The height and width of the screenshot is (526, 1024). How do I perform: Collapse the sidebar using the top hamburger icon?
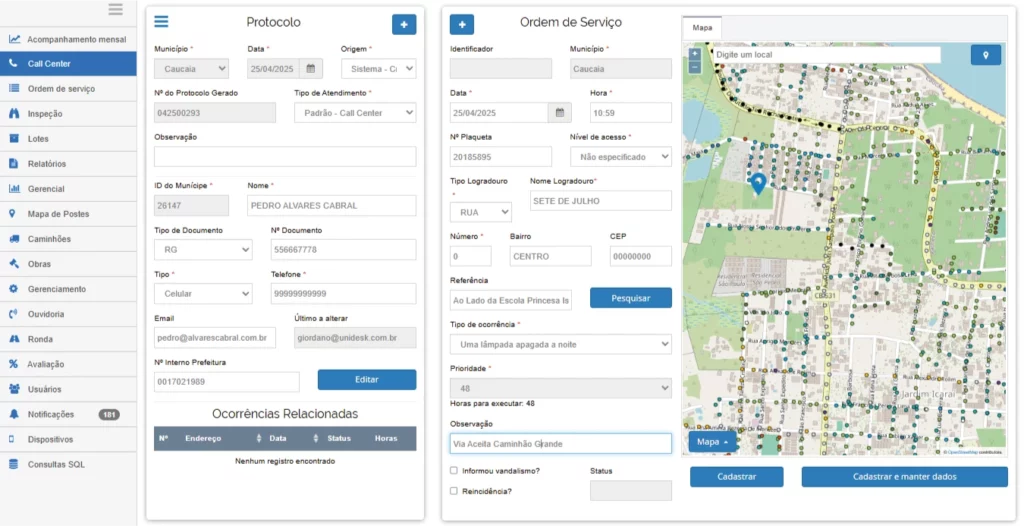point(116,10)
